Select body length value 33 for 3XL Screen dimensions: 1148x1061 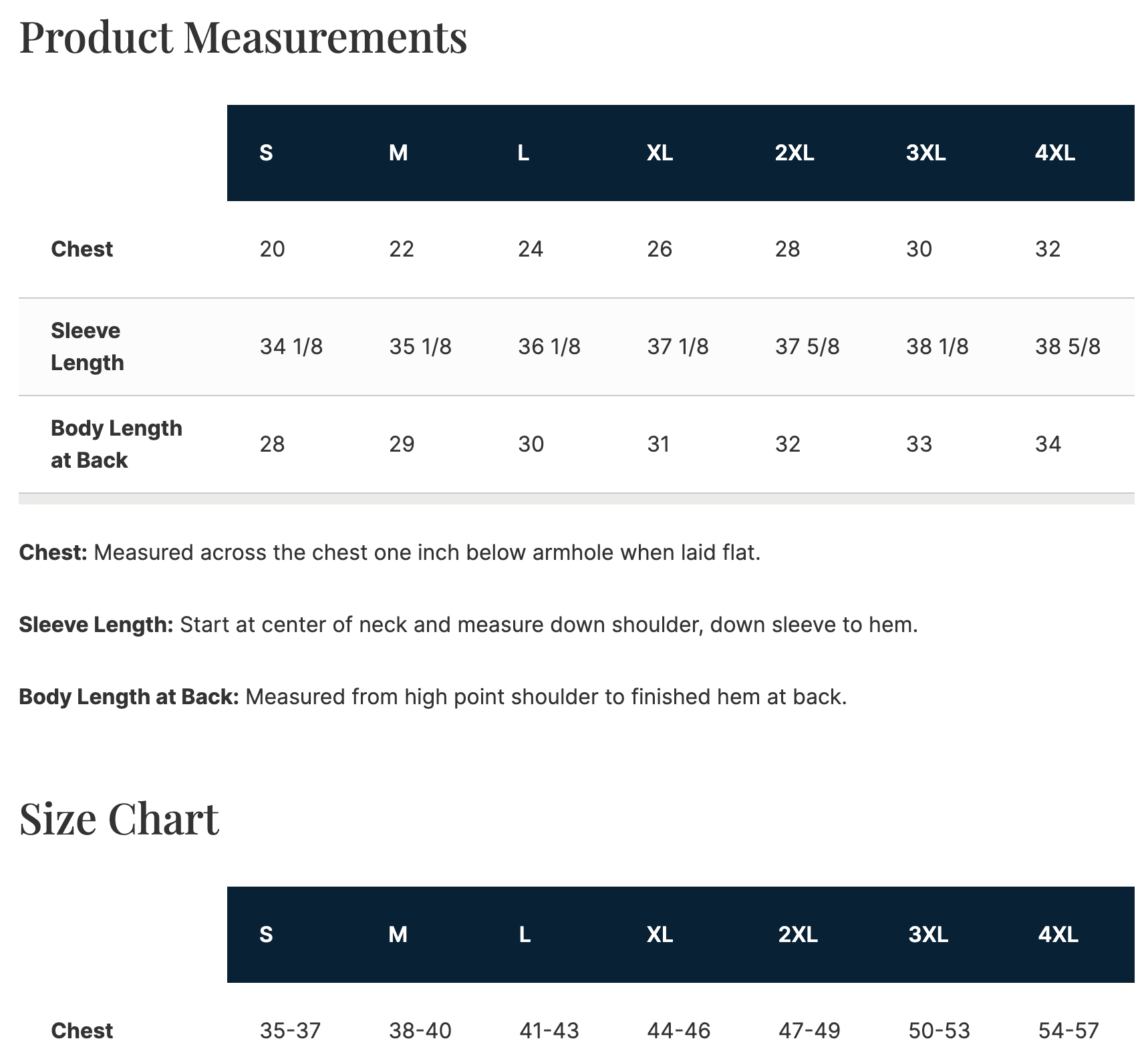coord(919,444)
